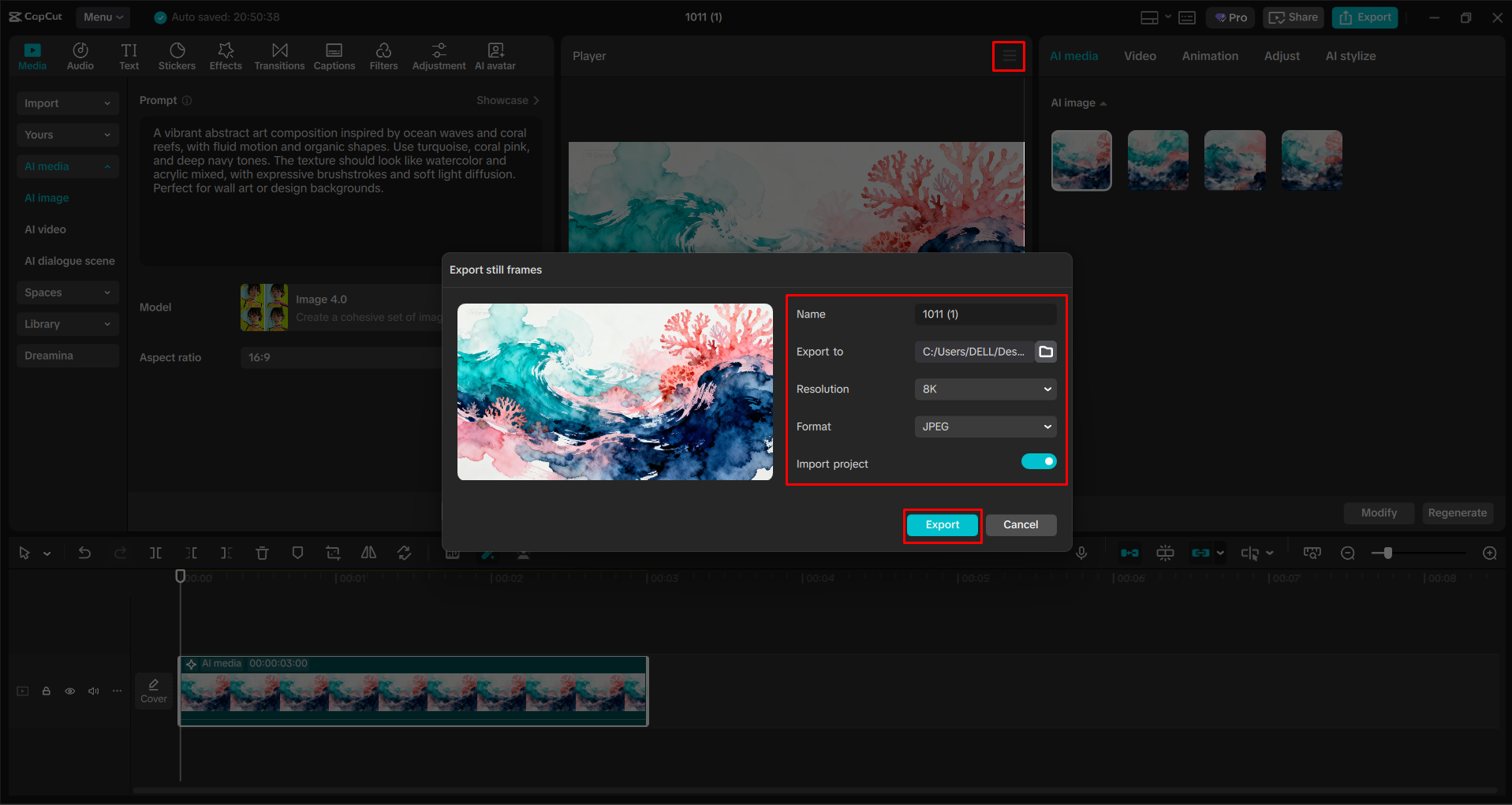The height and width of the screenshot is (805, 1512).
Task: Open the Format dropdown showing JPEG
Action: click(x=985, y=427)
